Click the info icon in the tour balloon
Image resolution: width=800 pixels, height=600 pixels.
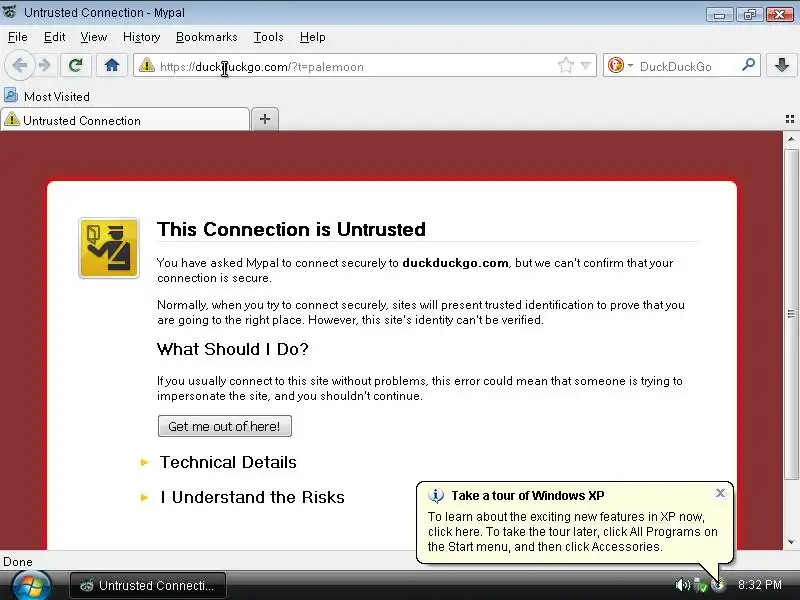point(436,495)
